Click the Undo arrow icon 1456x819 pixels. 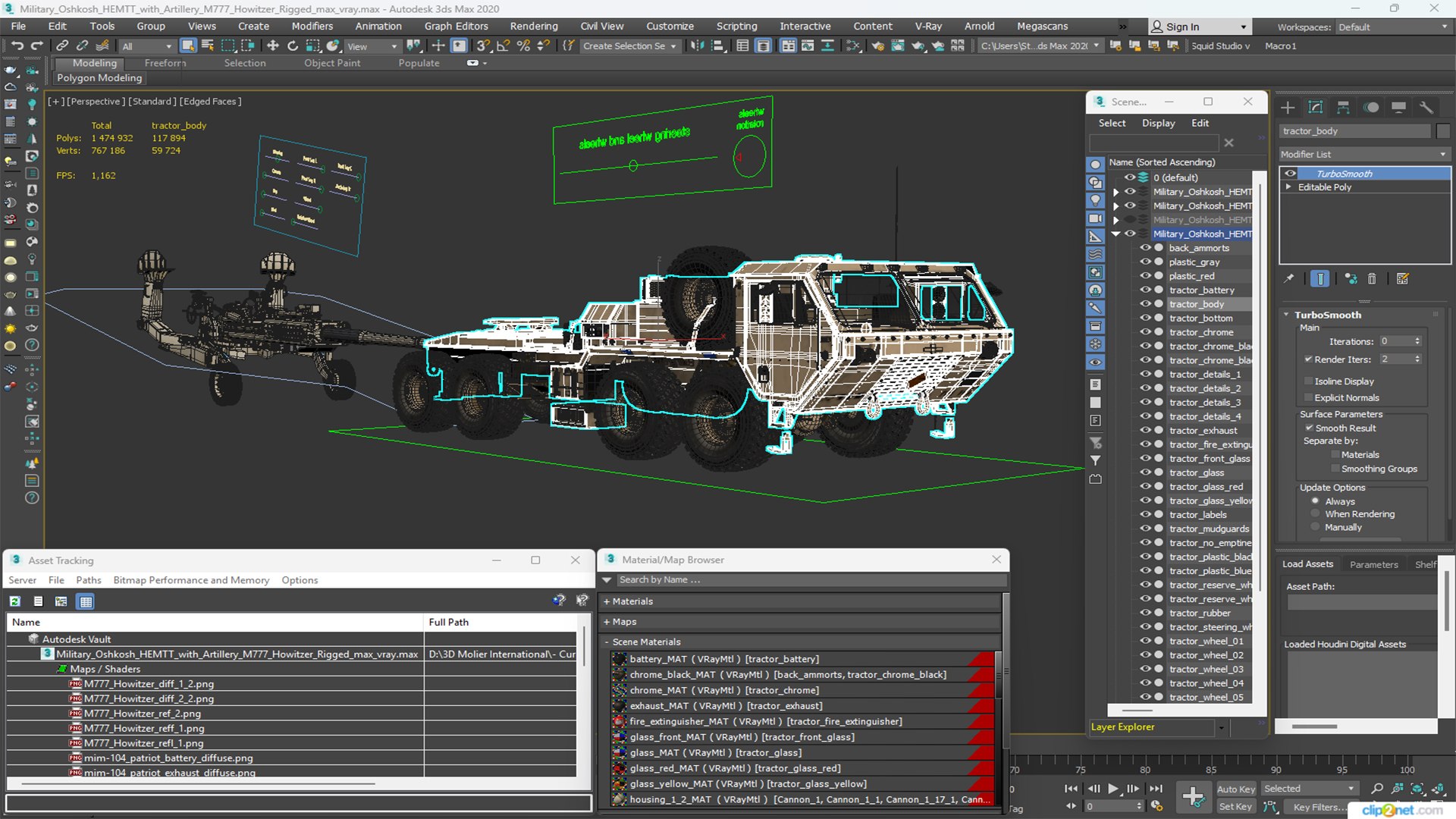[17, 46]
